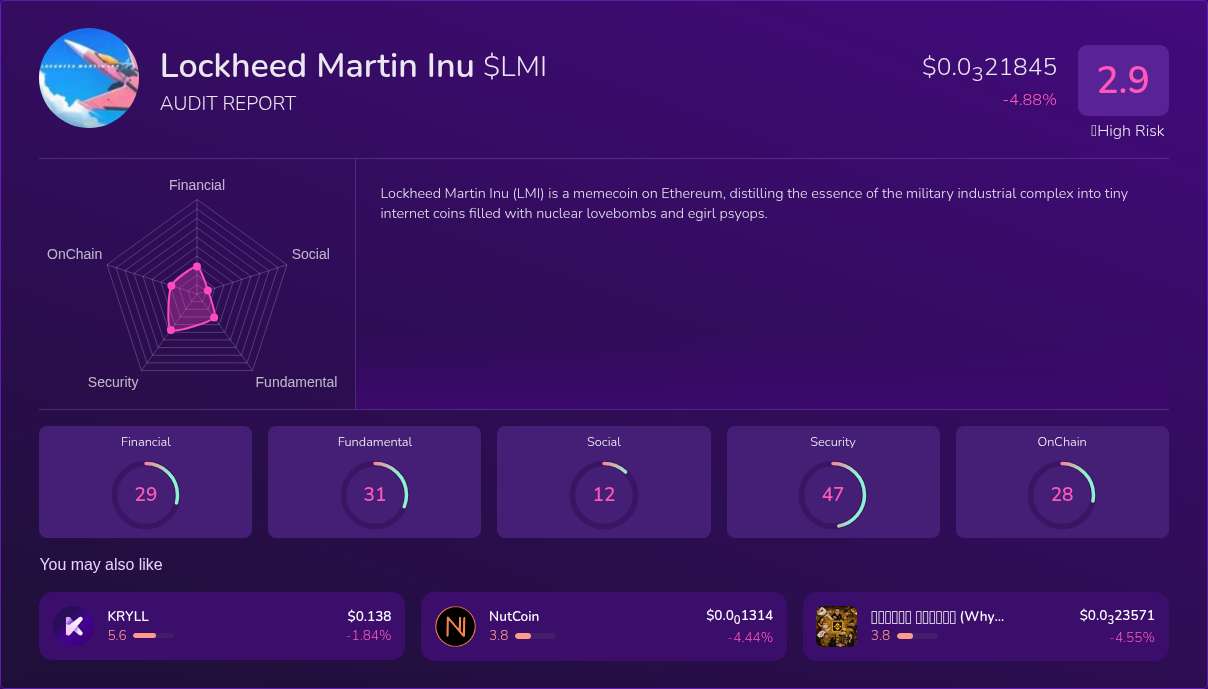Click the NutCoin 3.8 score progress bar
Viewport: 1208px width, 689px height.
coord(535,635)
